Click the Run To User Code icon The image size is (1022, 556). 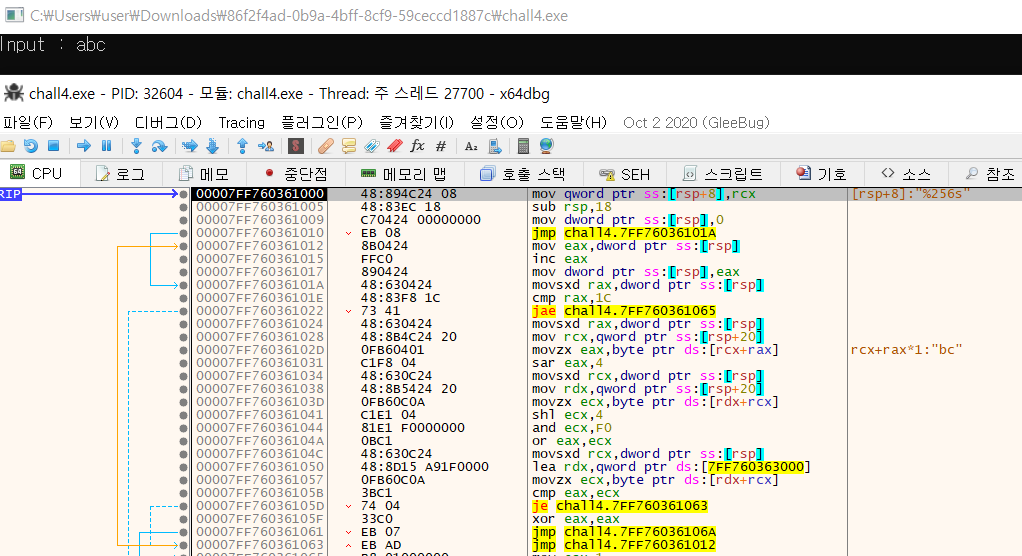pyautogui.click(x=266, y=146)
